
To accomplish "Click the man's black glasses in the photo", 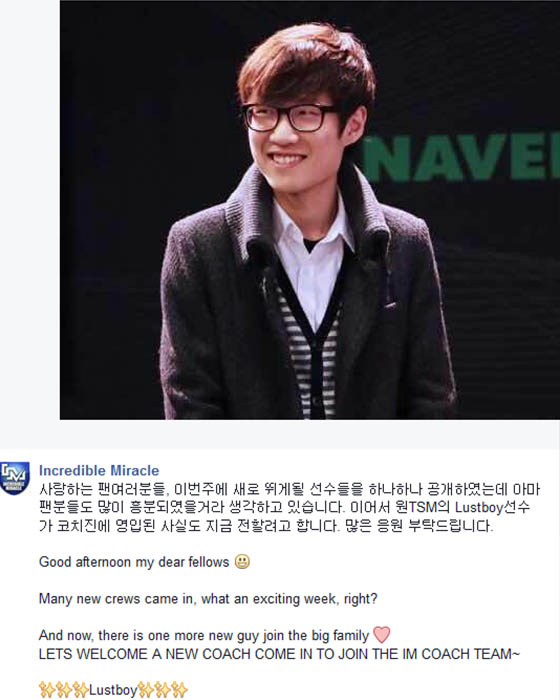I will click(x=289, y=117).
